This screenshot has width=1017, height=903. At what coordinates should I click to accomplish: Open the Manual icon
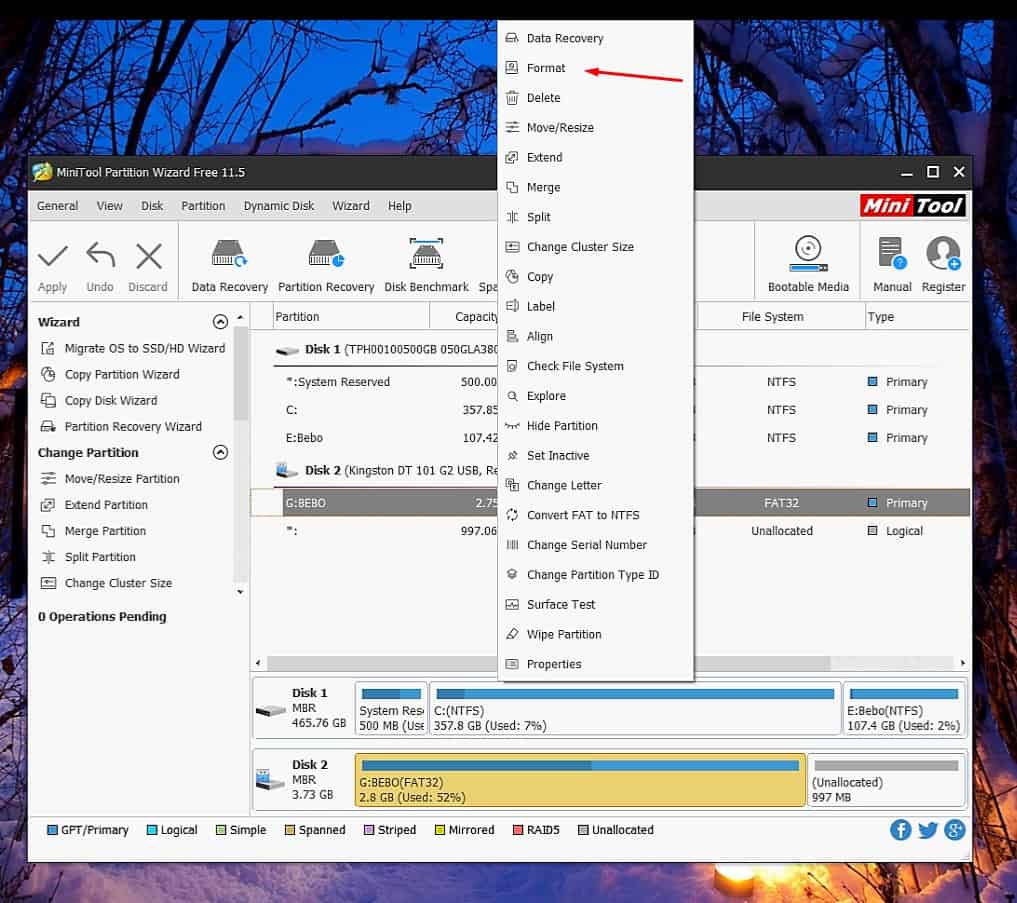[x=892, y=253]
